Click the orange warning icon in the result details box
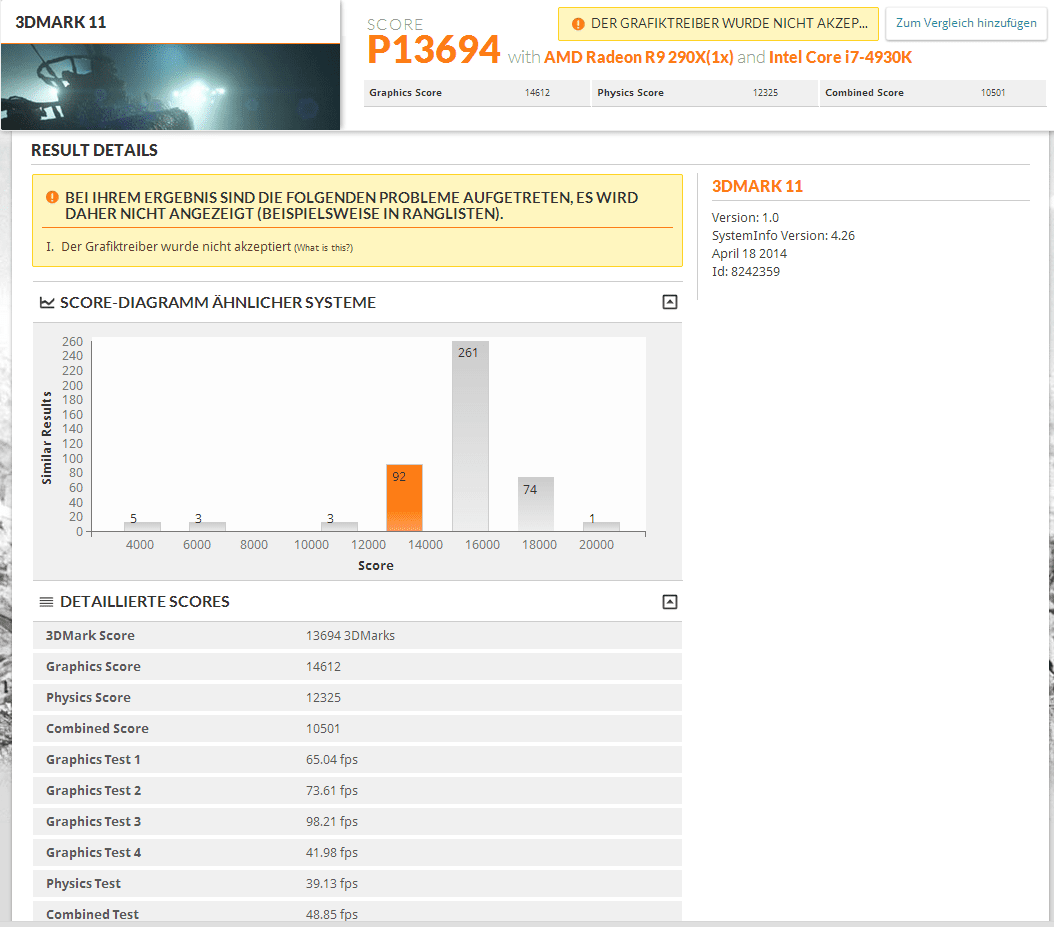The width and height of the screenshot is (1054, 927). (x=52, y=198)
